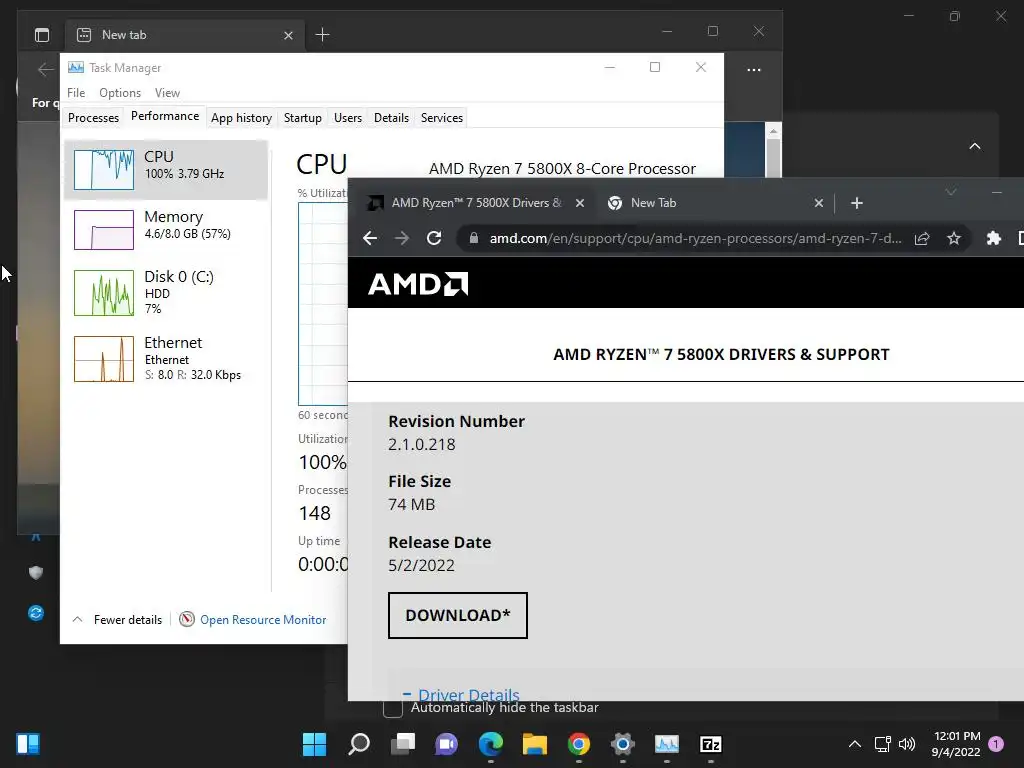Open the Windows Start menu
This screenshot has height=768, width=1024.
(314, 744)
